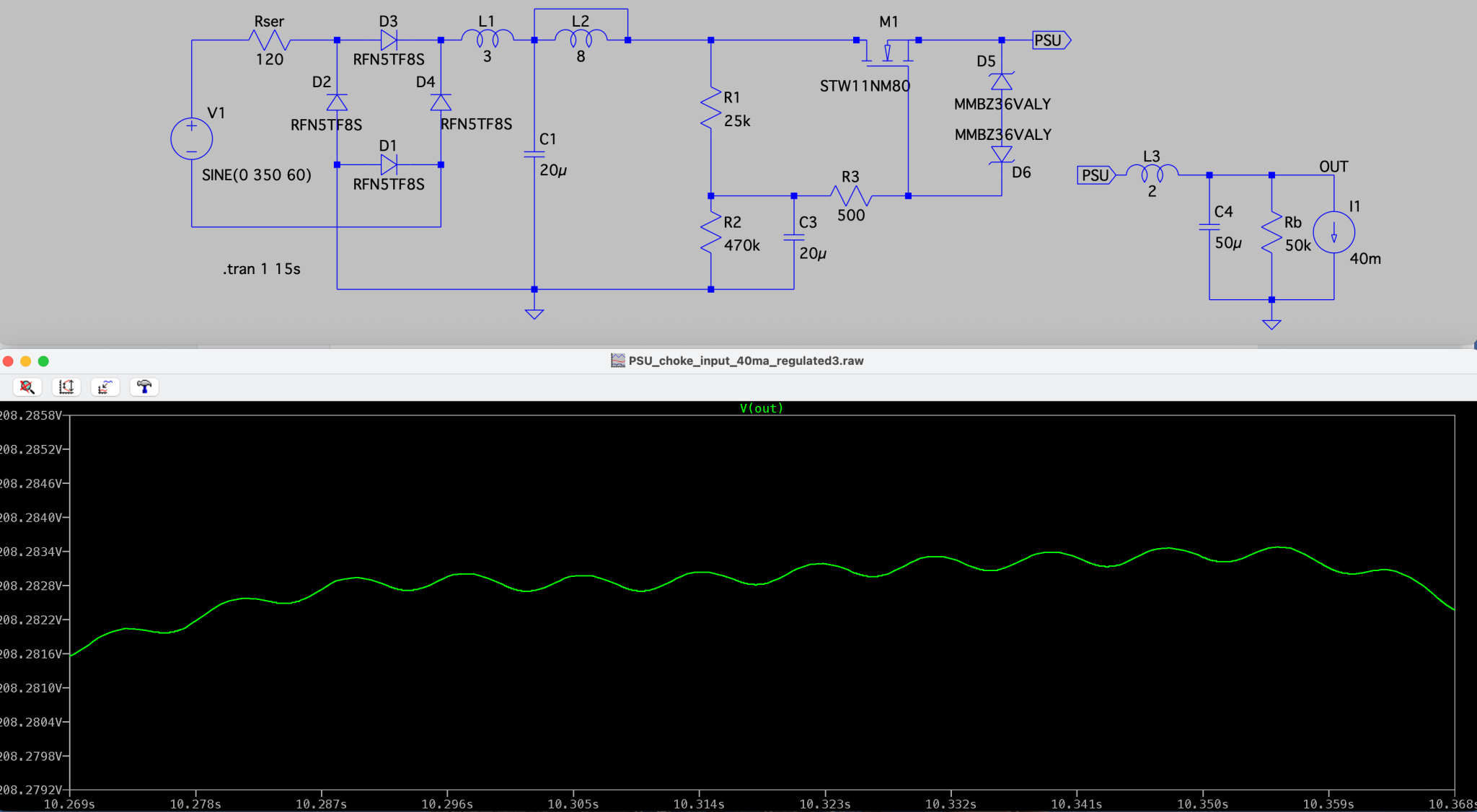
Task: Click the 470k value of R2
Action: point(742,245)
